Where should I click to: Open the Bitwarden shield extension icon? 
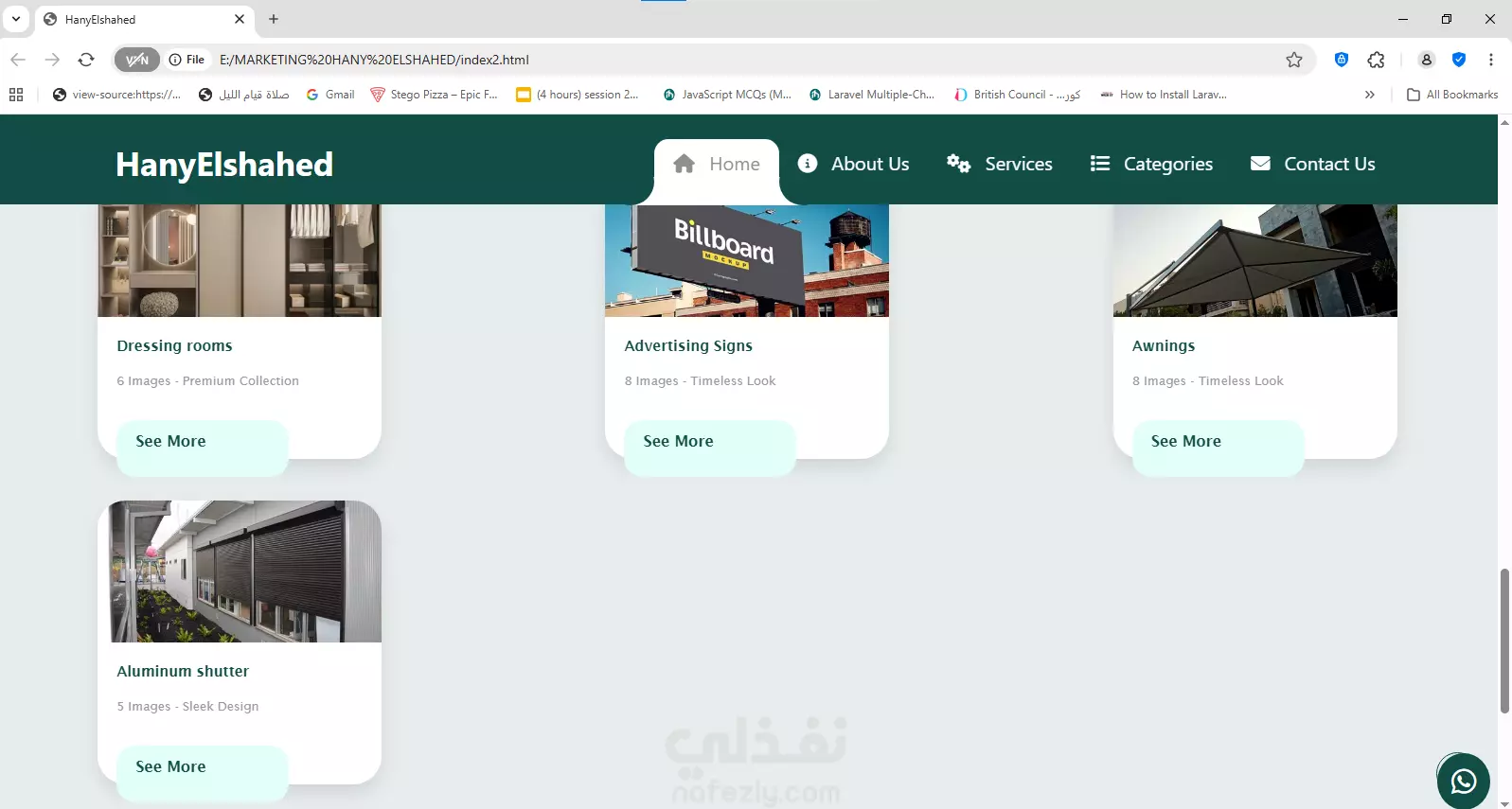coord(1342,60)
